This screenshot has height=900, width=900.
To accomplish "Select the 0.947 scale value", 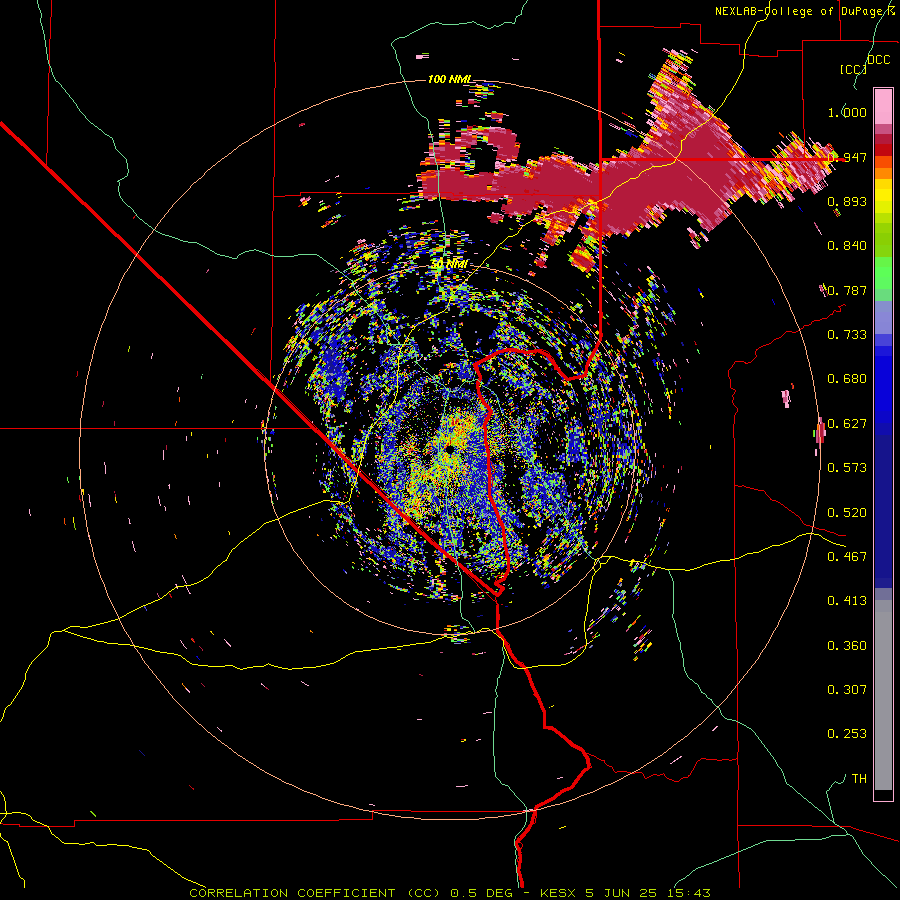I will (x=847, y=157).
